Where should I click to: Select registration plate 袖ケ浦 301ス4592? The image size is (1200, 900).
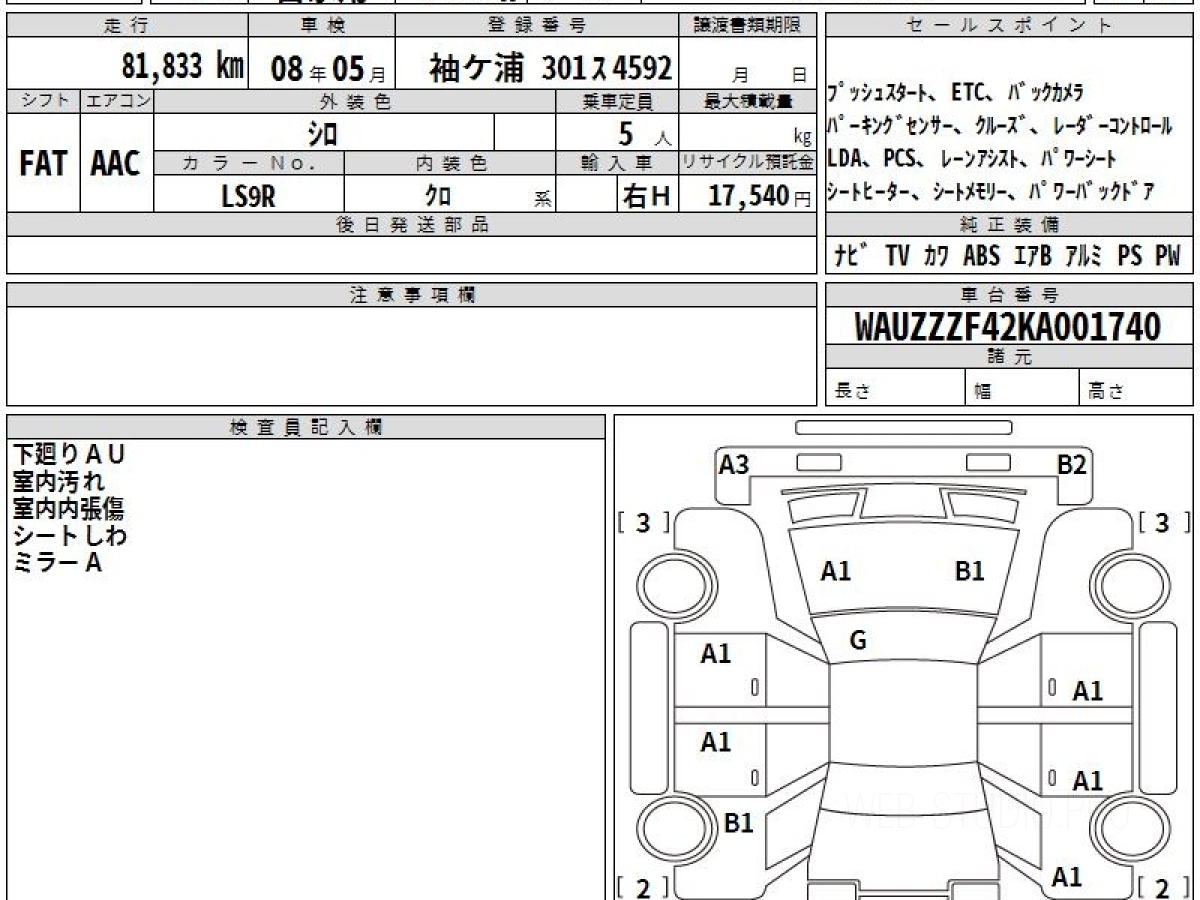click(x=550, y=68)
